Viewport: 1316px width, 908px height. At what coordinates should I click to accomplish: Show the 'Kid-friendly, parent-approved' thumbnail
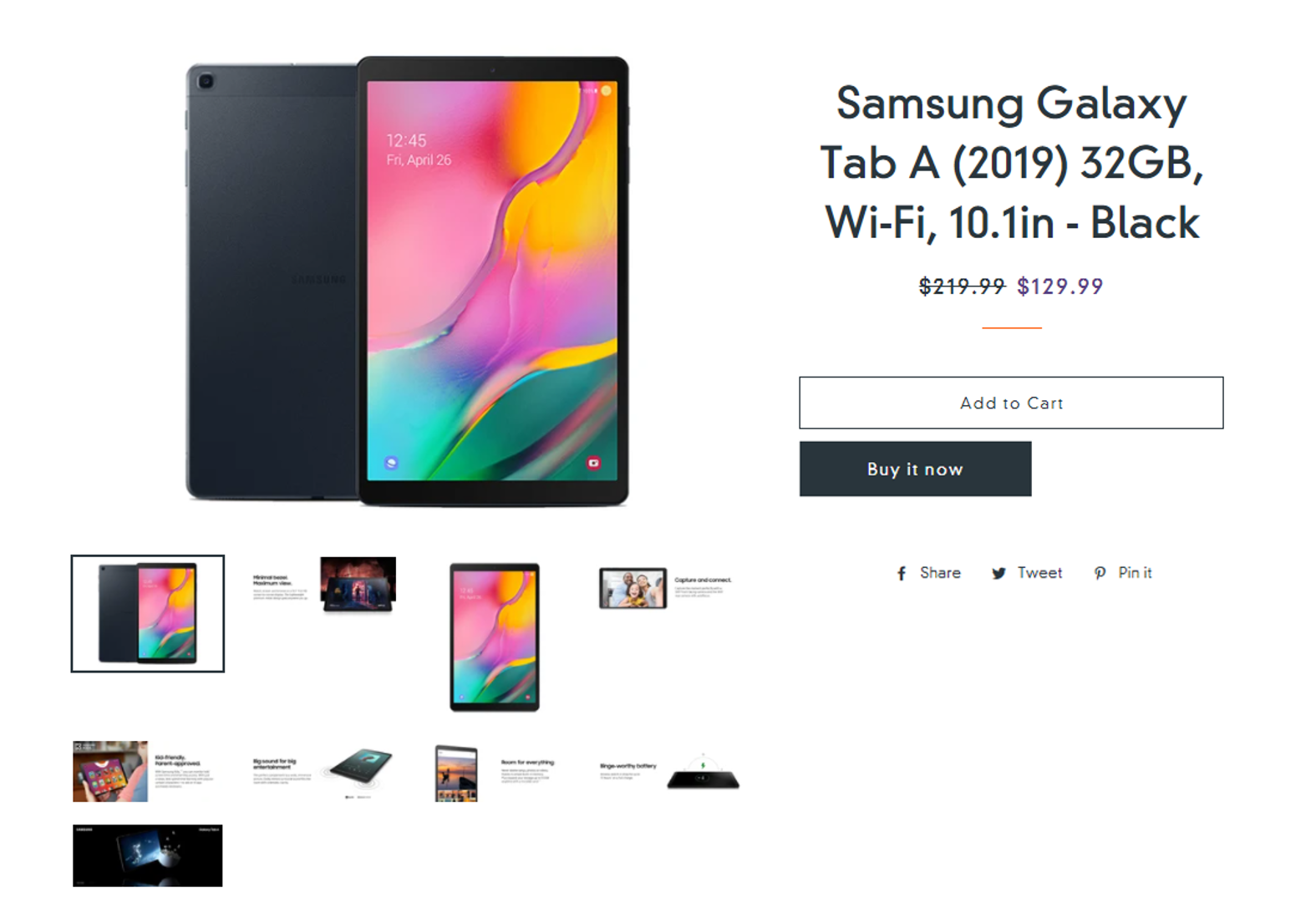pyautogui.click(x=144, y=771)
